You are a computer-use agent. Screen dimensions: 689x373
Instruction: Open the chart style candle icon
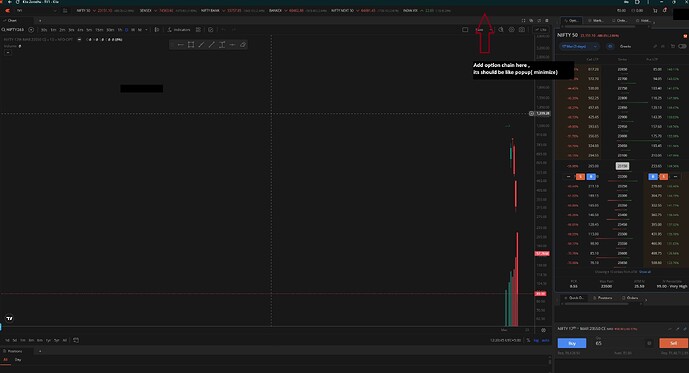(157, 30)
